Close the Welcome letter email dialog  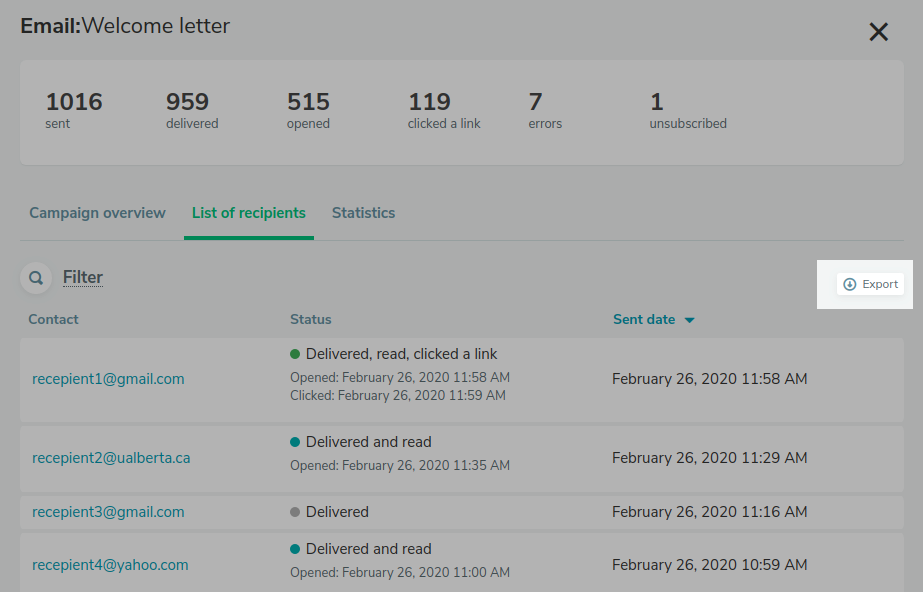878,32
